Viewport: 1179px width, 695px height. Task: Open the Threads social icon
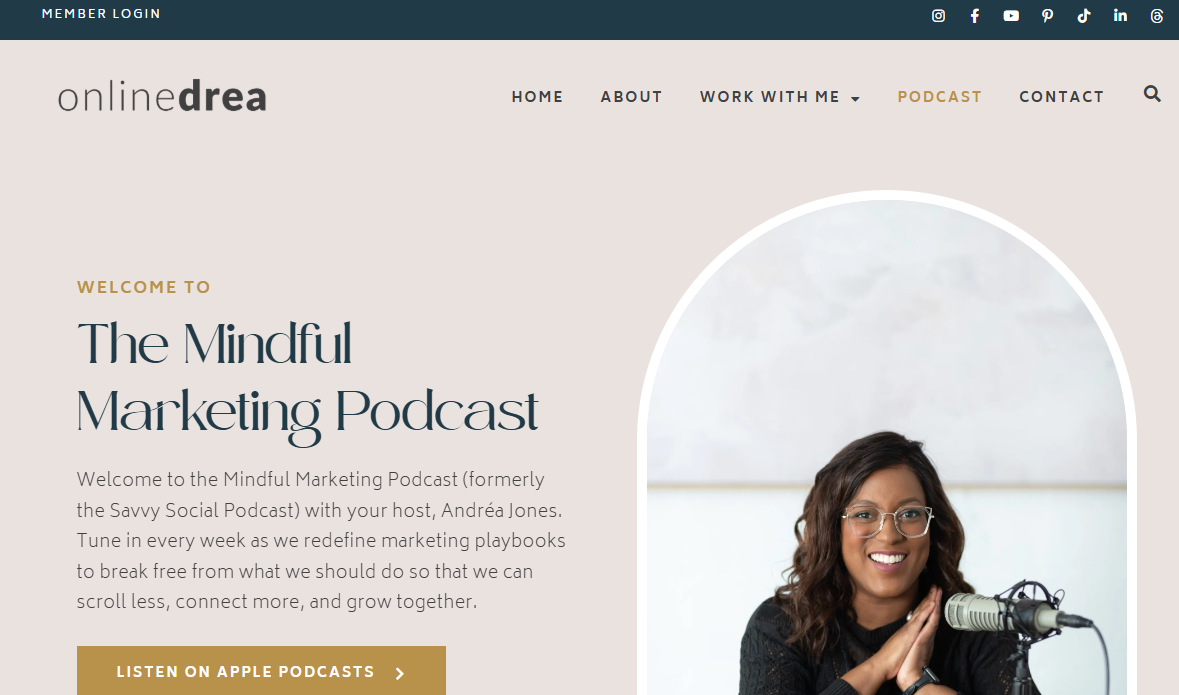pyautogui.click(x=1156, y=16)
